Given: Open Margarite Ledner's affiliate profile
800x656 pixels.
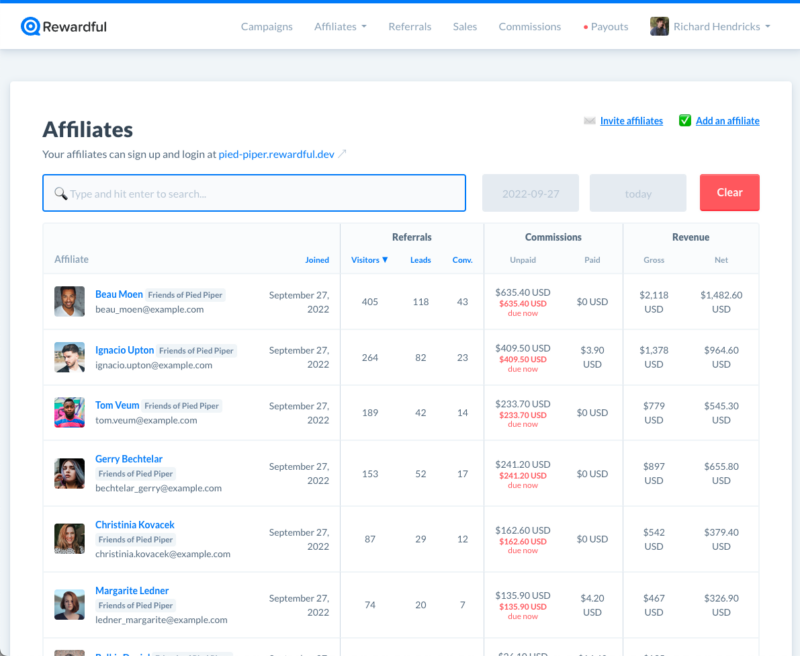Looking at the screenshot, I should (x=132, y=590).
